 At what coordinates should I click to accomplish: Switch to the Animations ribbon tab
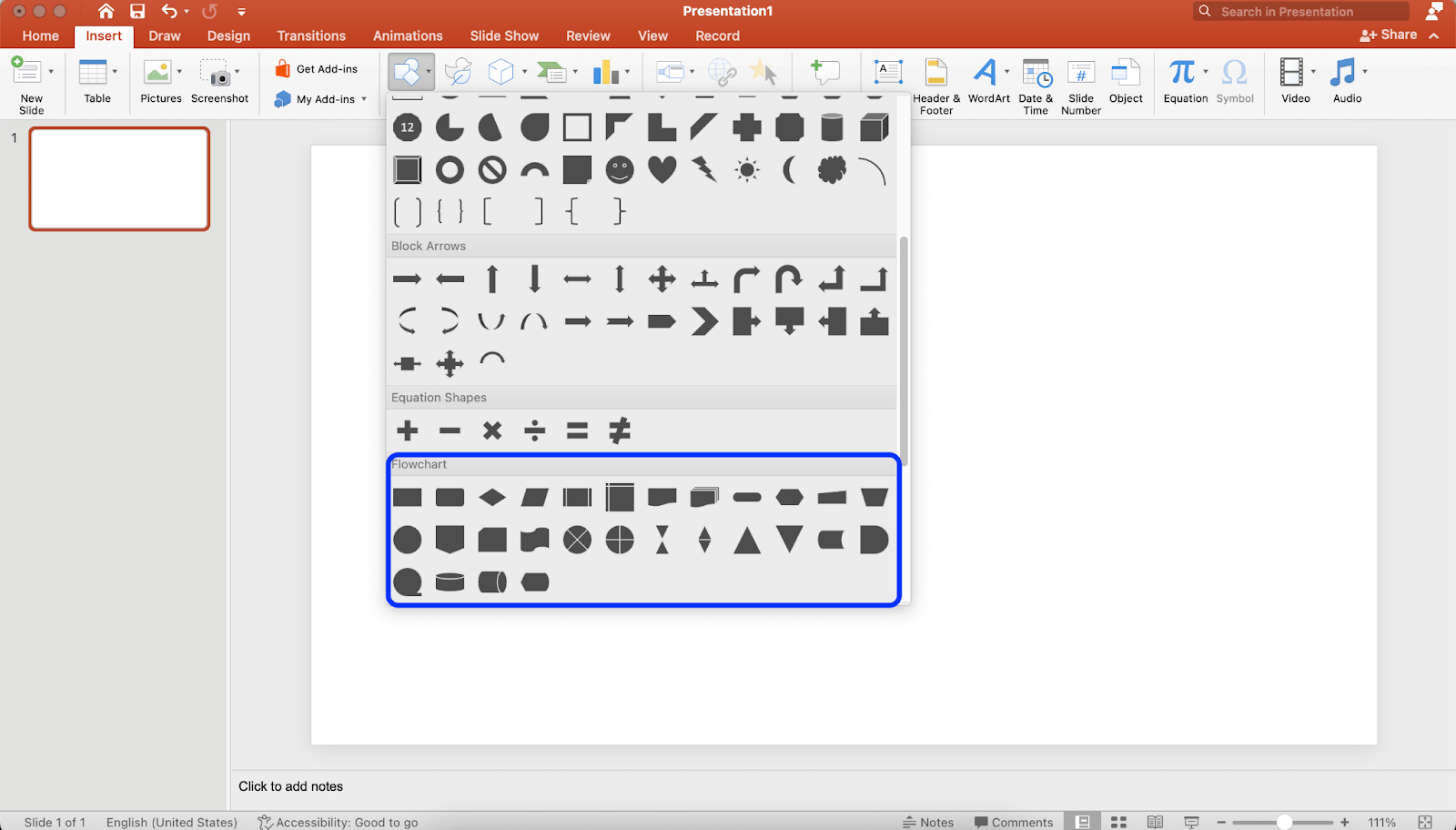[x=407, y=35]
